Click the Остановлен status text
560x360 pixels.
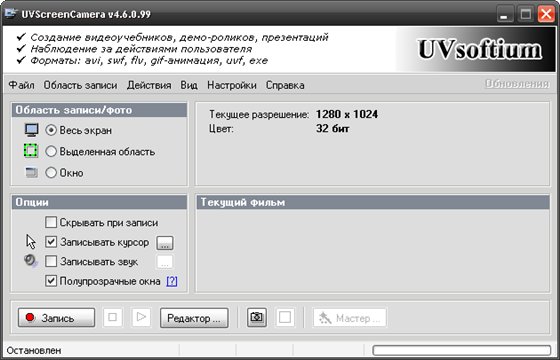click(34, 350)
